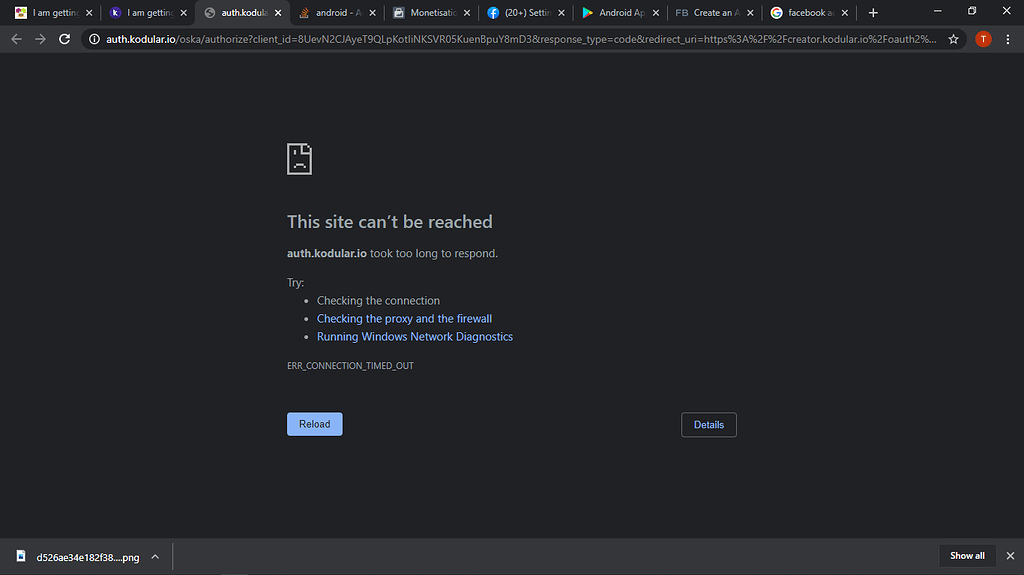Click Show all downloads button
Viewport: 1024px width, 575px height.
(967, 556)
